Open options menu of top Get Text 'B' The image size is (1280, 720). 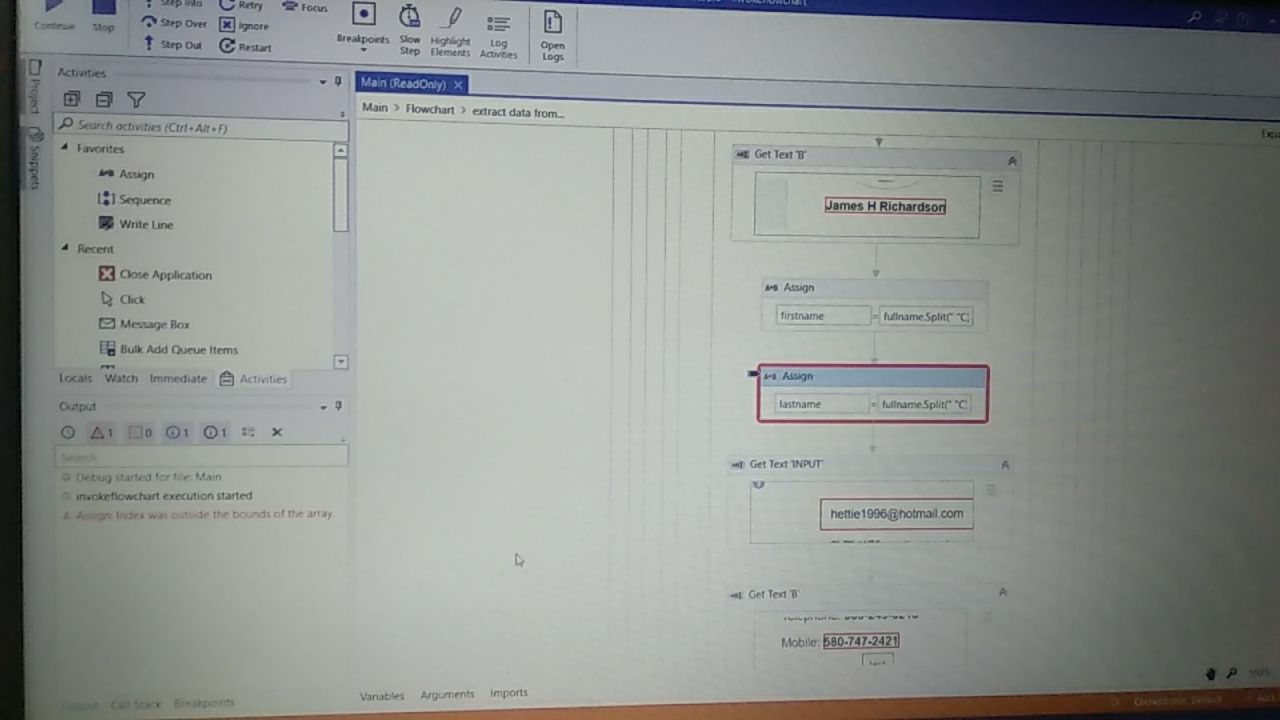[x=997, y=186]
